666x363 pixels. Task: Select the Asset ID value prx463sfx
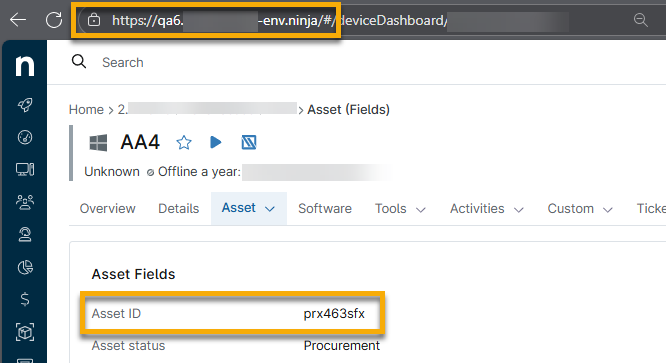334,314
